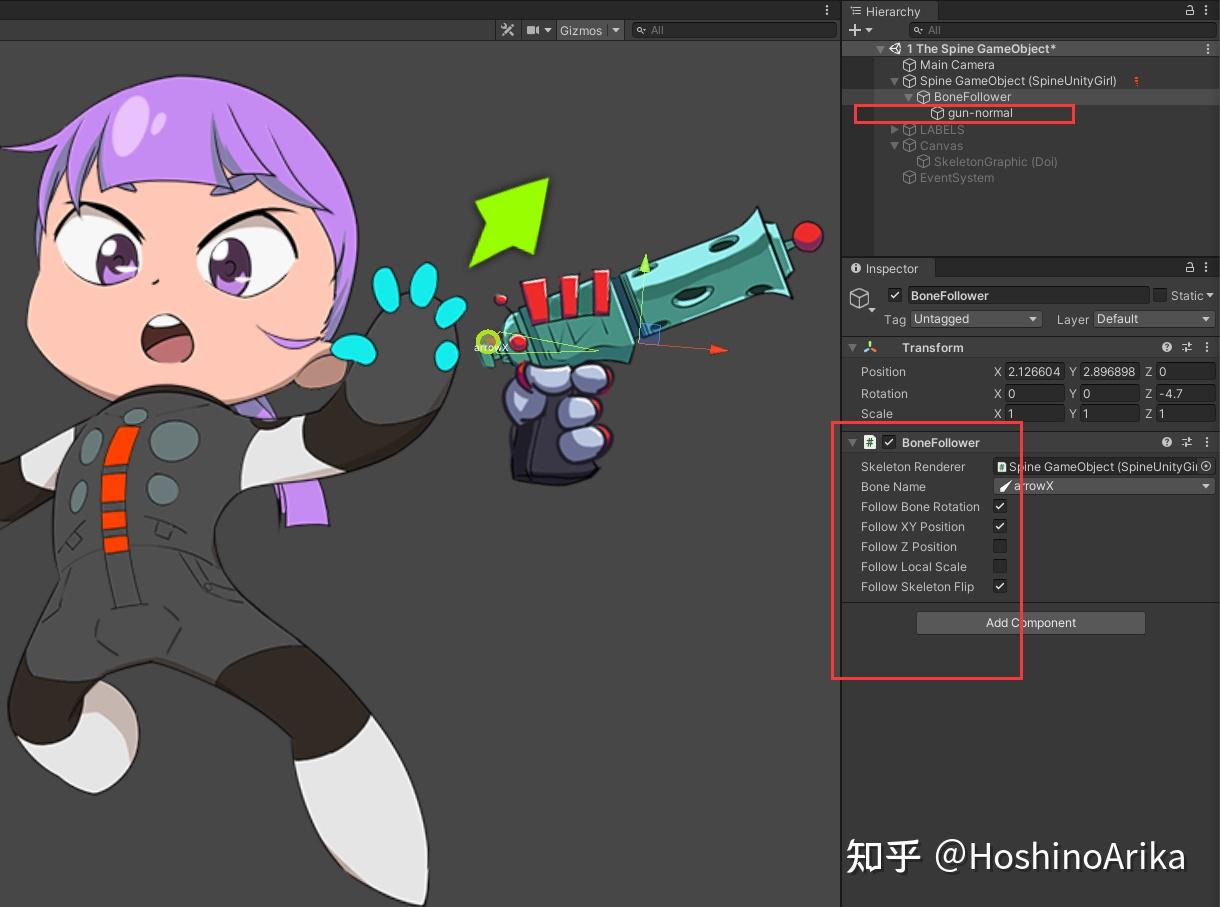Click the Skeleton Renderer object picker circle
The image size is (1220, 907).
[1206, 466]
